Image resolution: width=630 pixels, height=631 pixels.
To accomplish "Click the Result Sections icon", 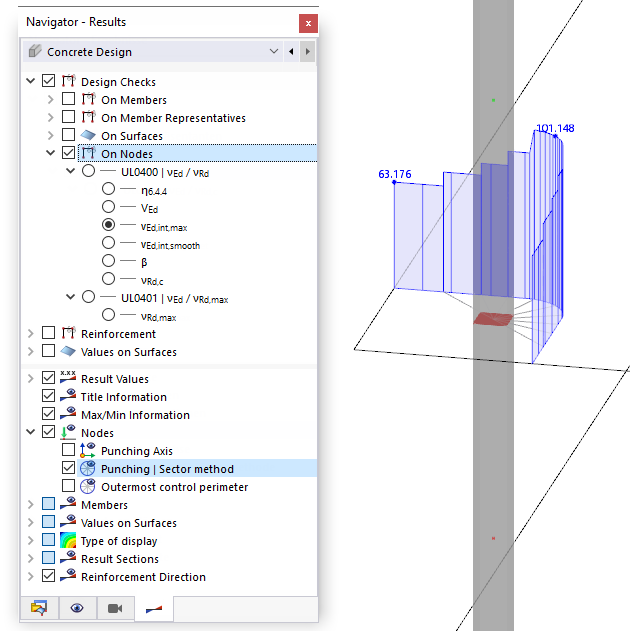I will pos(68,557).
